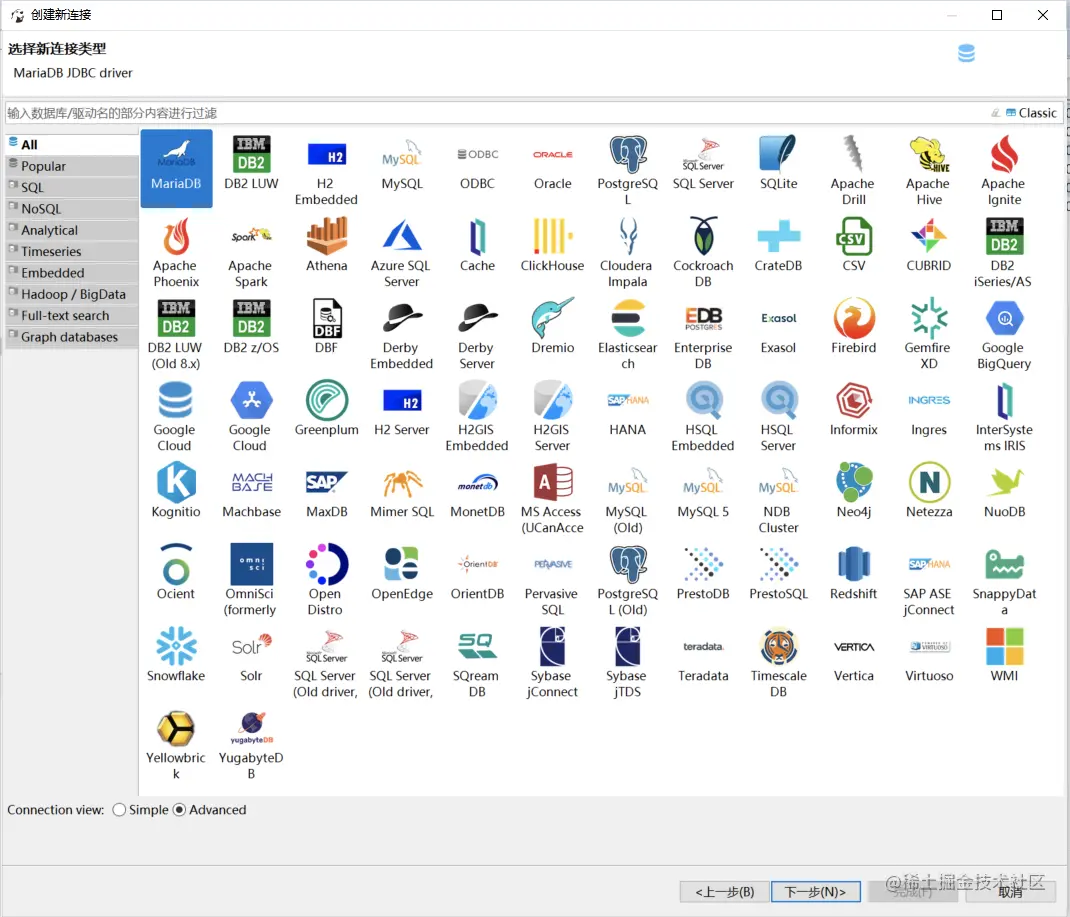Click the <上一步(B) back button
This screenshot has width=1070, height=917.
(724, 892)
